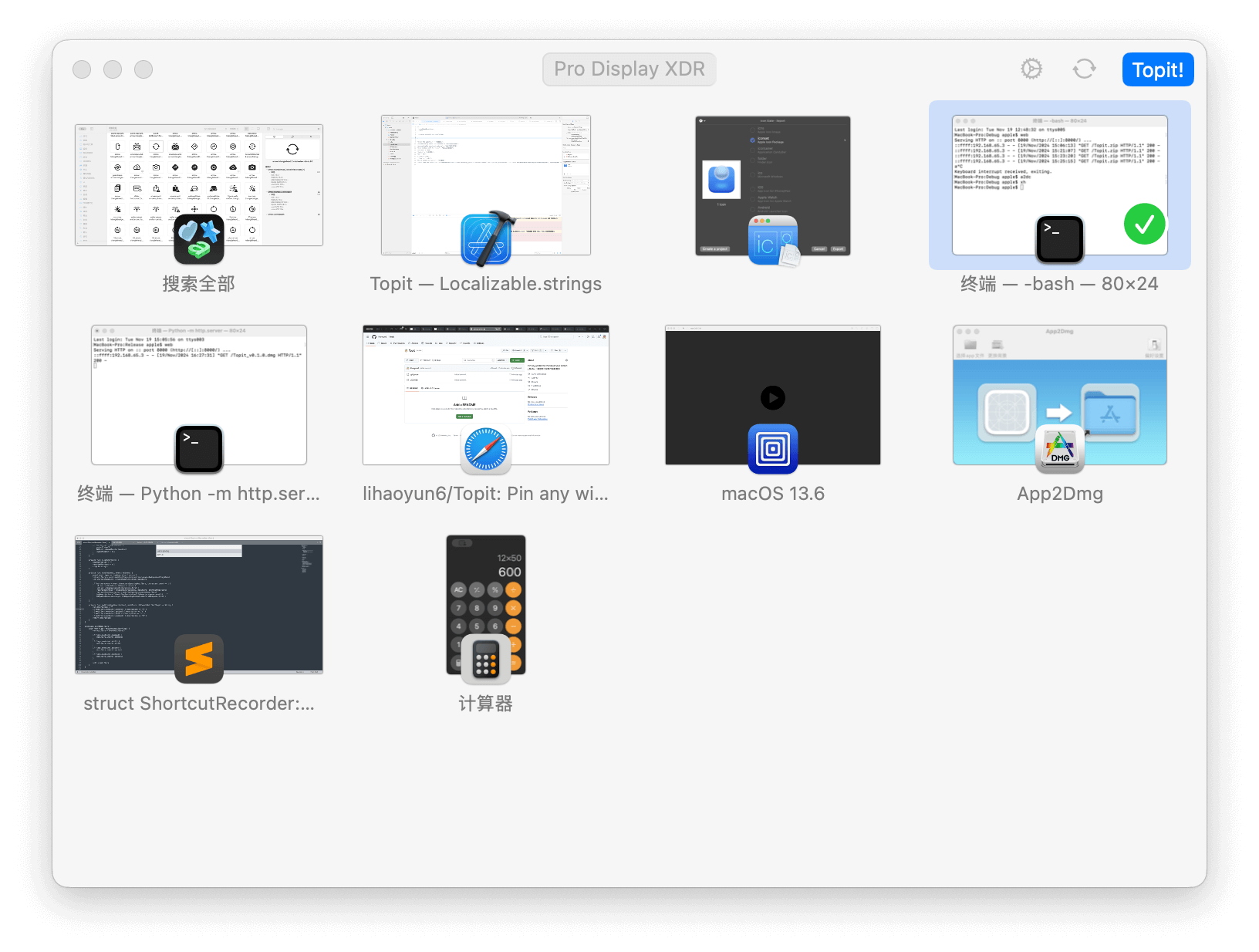
Task: Close the Topit window
Action: click(x=82, y=69)
